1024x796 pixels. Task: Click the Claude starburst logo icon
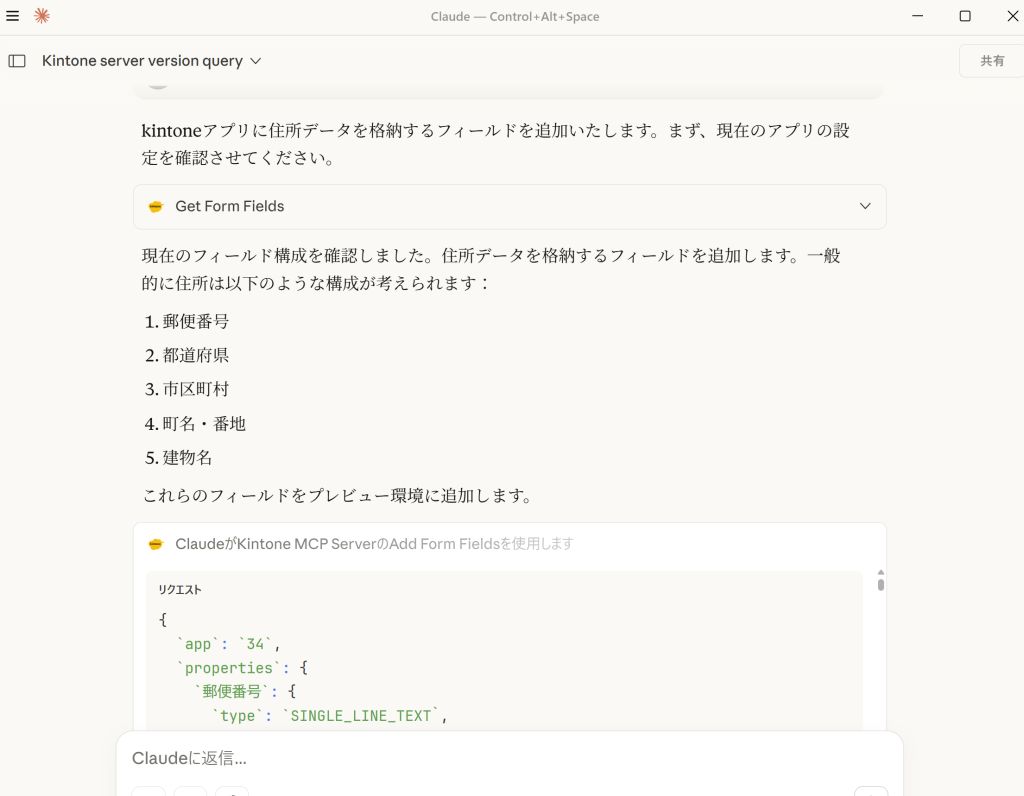pos(42,16)
